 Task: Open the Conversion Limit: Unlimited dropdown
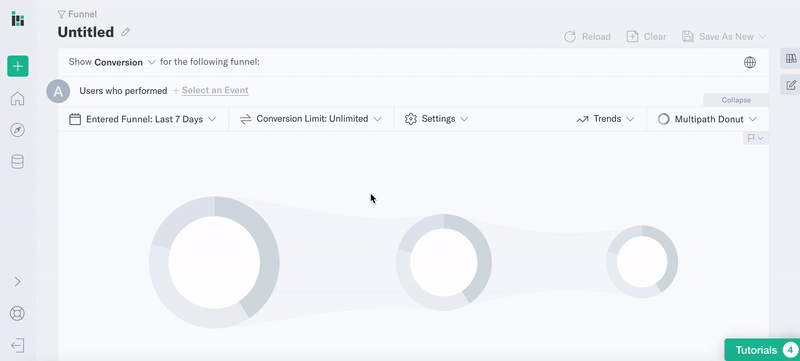point(311,119)
